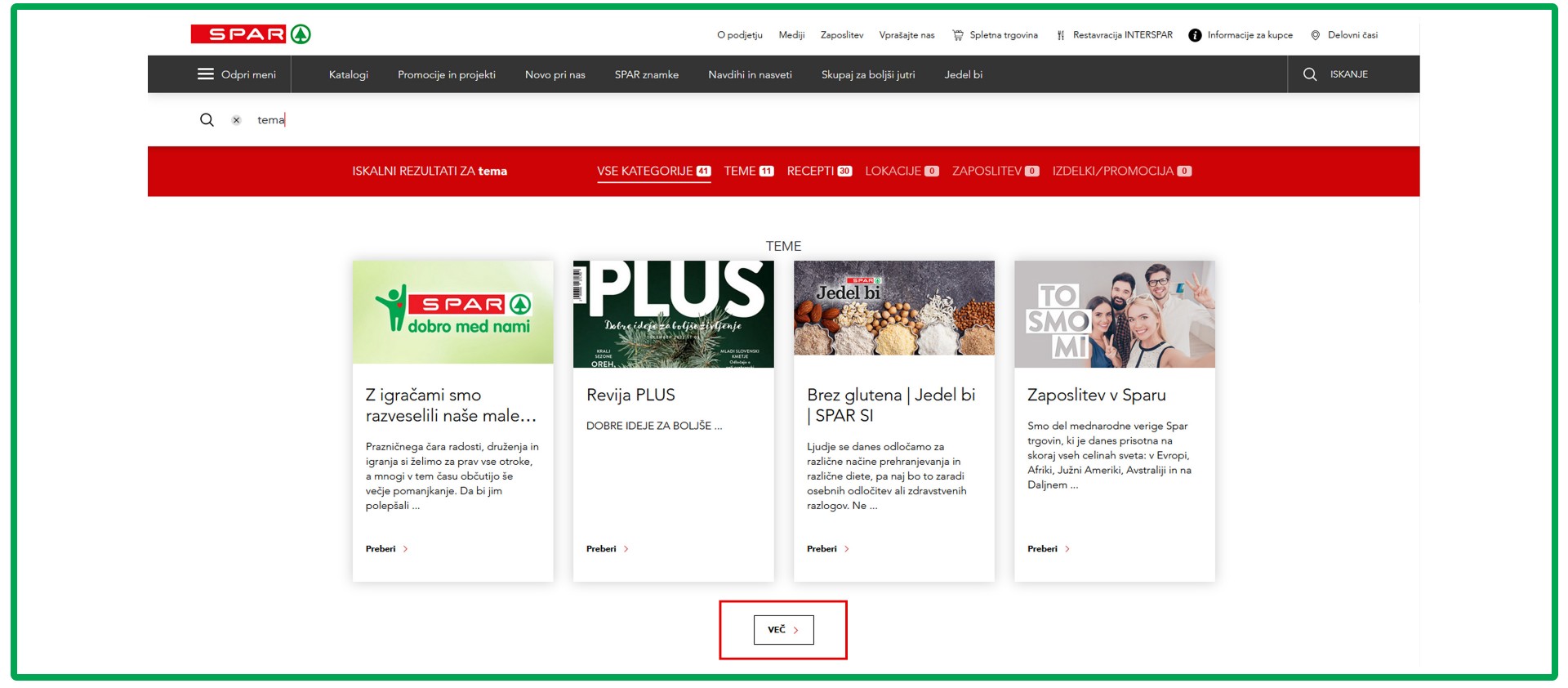Open Promocije in projekti menu
The height and width of the screenshot is (688, 1568).
(x=447, y=74)
